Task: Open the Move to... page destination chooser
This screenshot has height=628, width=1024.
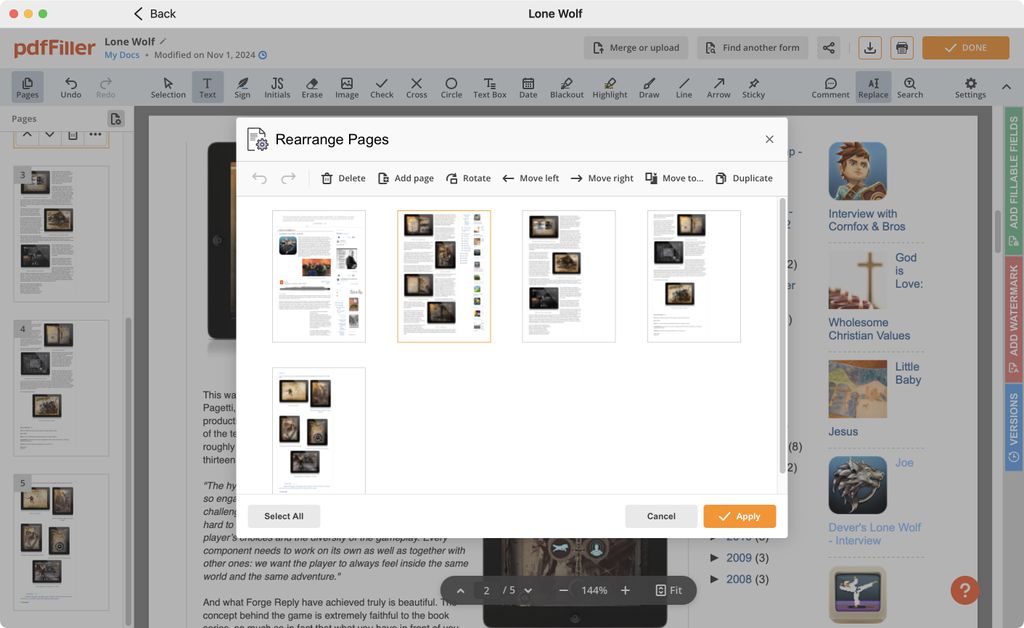Action: [x=674, y=178]
